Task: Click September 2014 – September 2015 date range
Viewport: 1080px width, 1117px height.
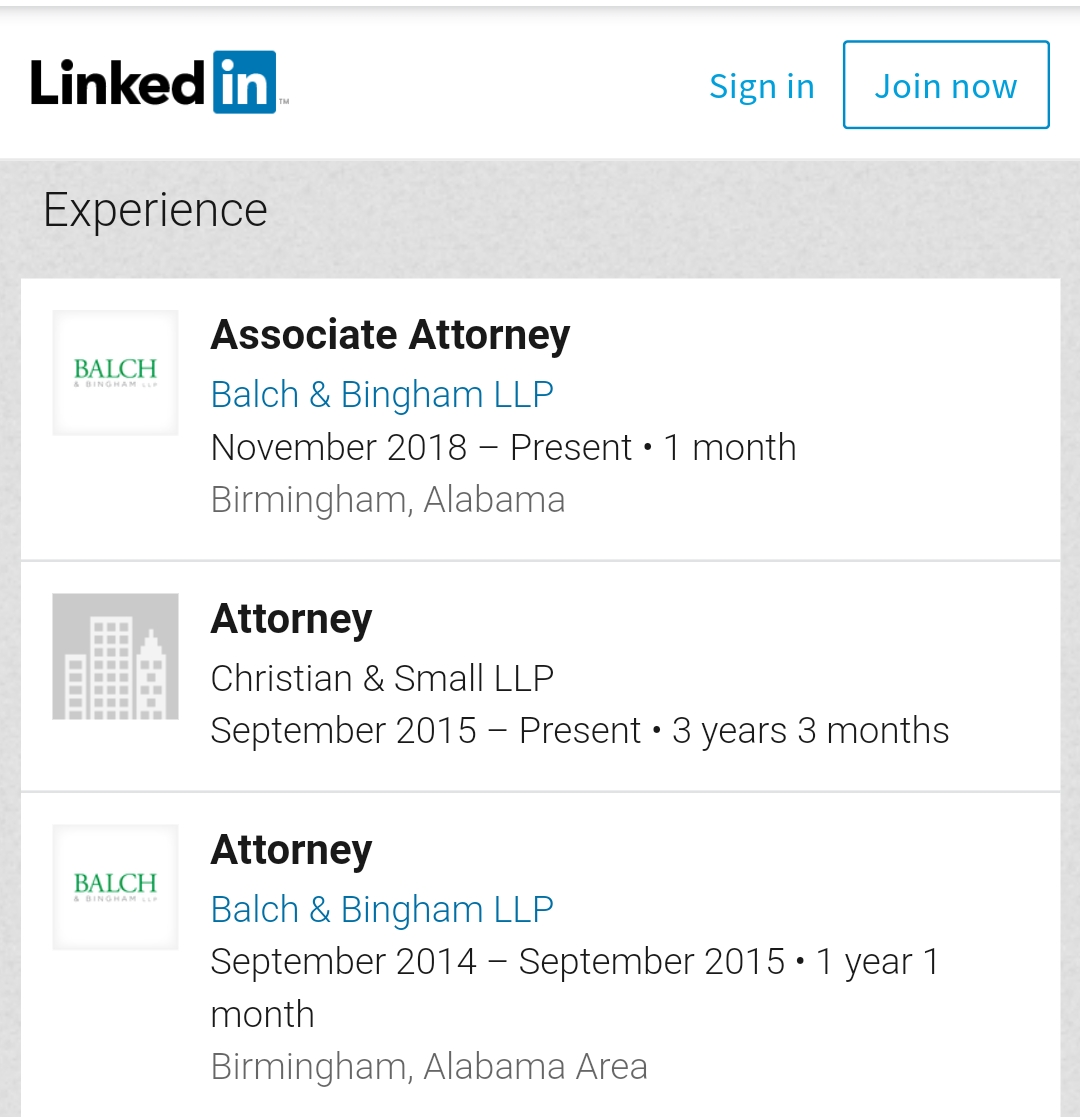Action: point(497,962)
